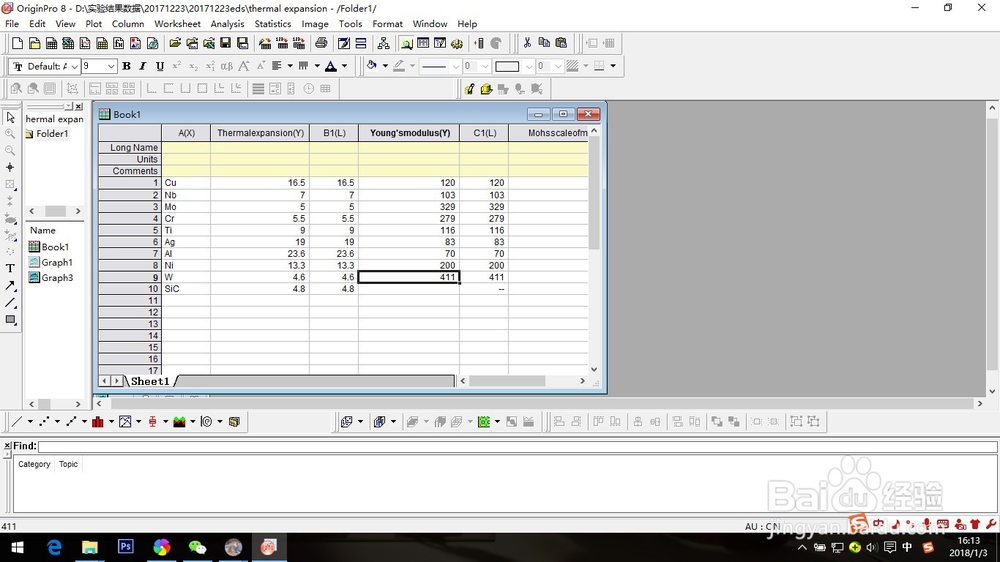Create a new project from the toolbar
Viewport: 1000px width, 562px height.
(x=18, y=43)
